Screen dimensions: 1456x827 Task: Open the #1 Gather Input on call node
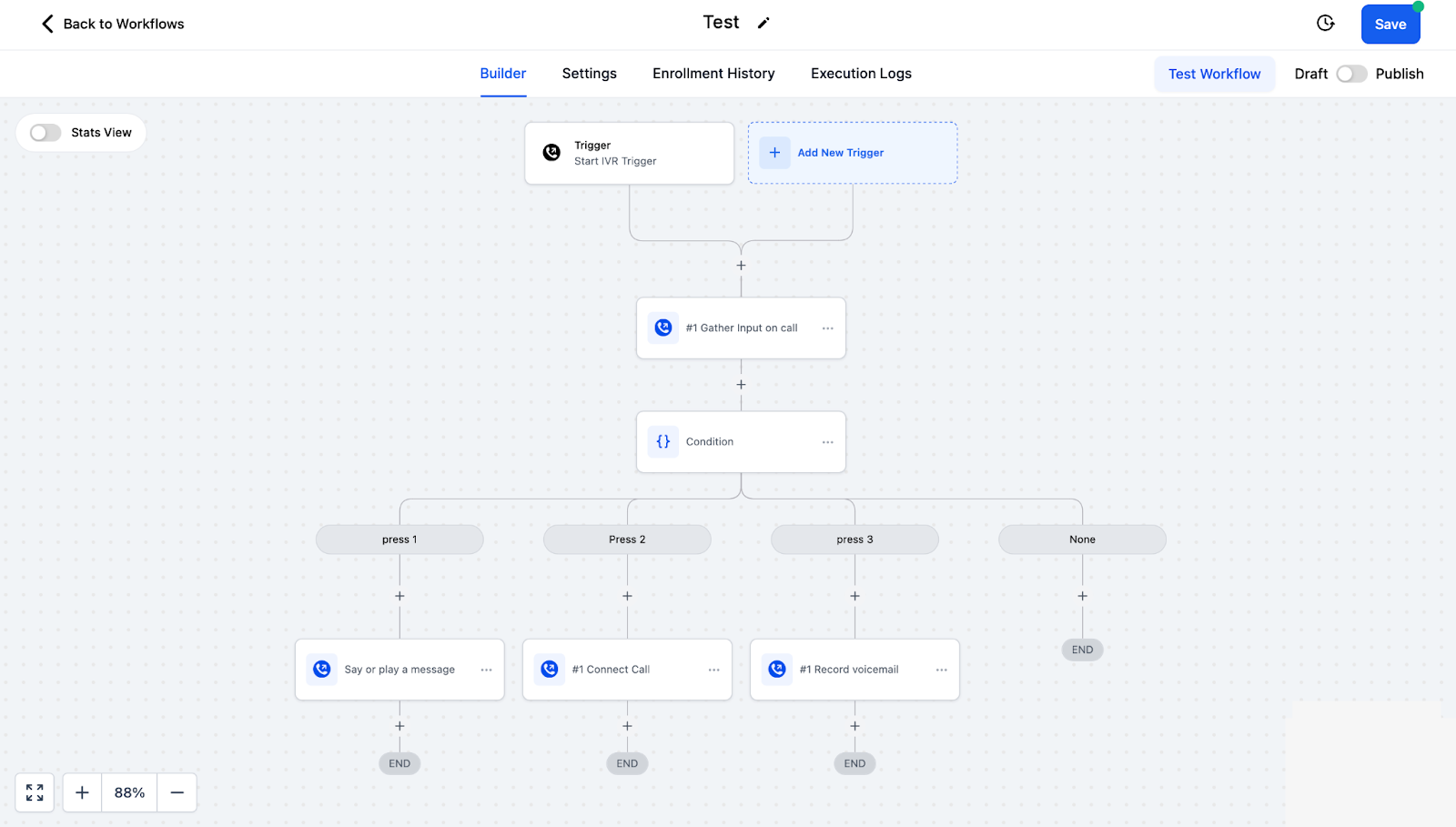coord(741,328)
